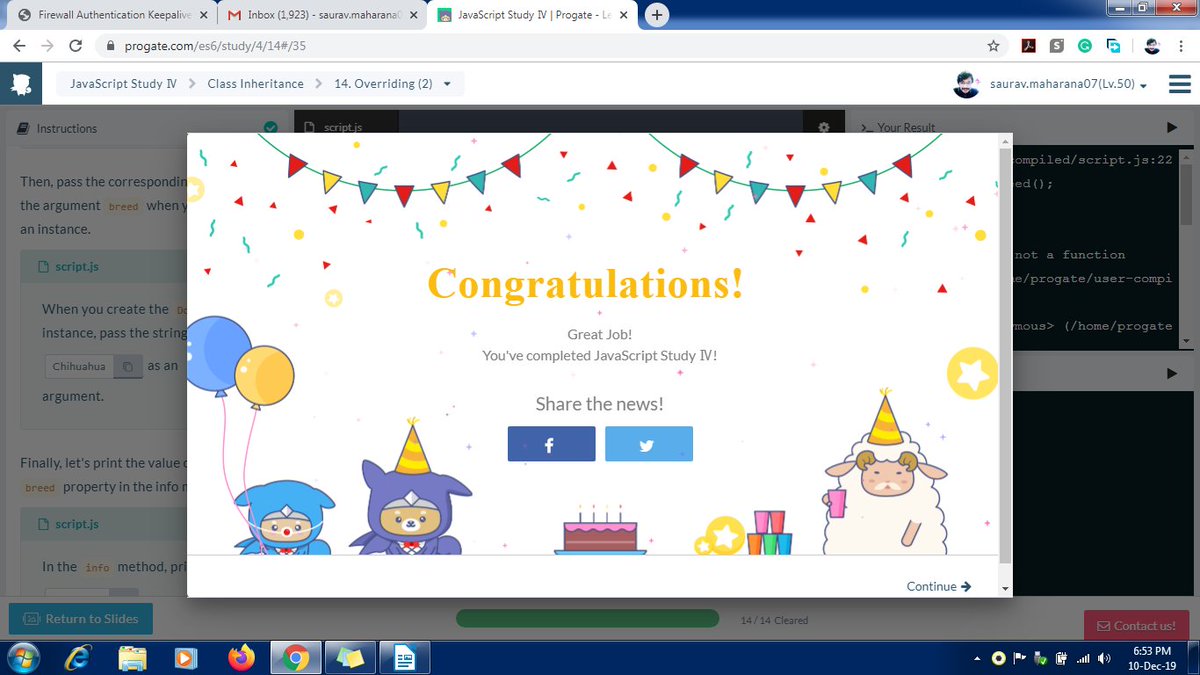This screenshot has width=1200, height=675.
Task: Open the Chrome three-dot menu
Action: click(1181, 45)
